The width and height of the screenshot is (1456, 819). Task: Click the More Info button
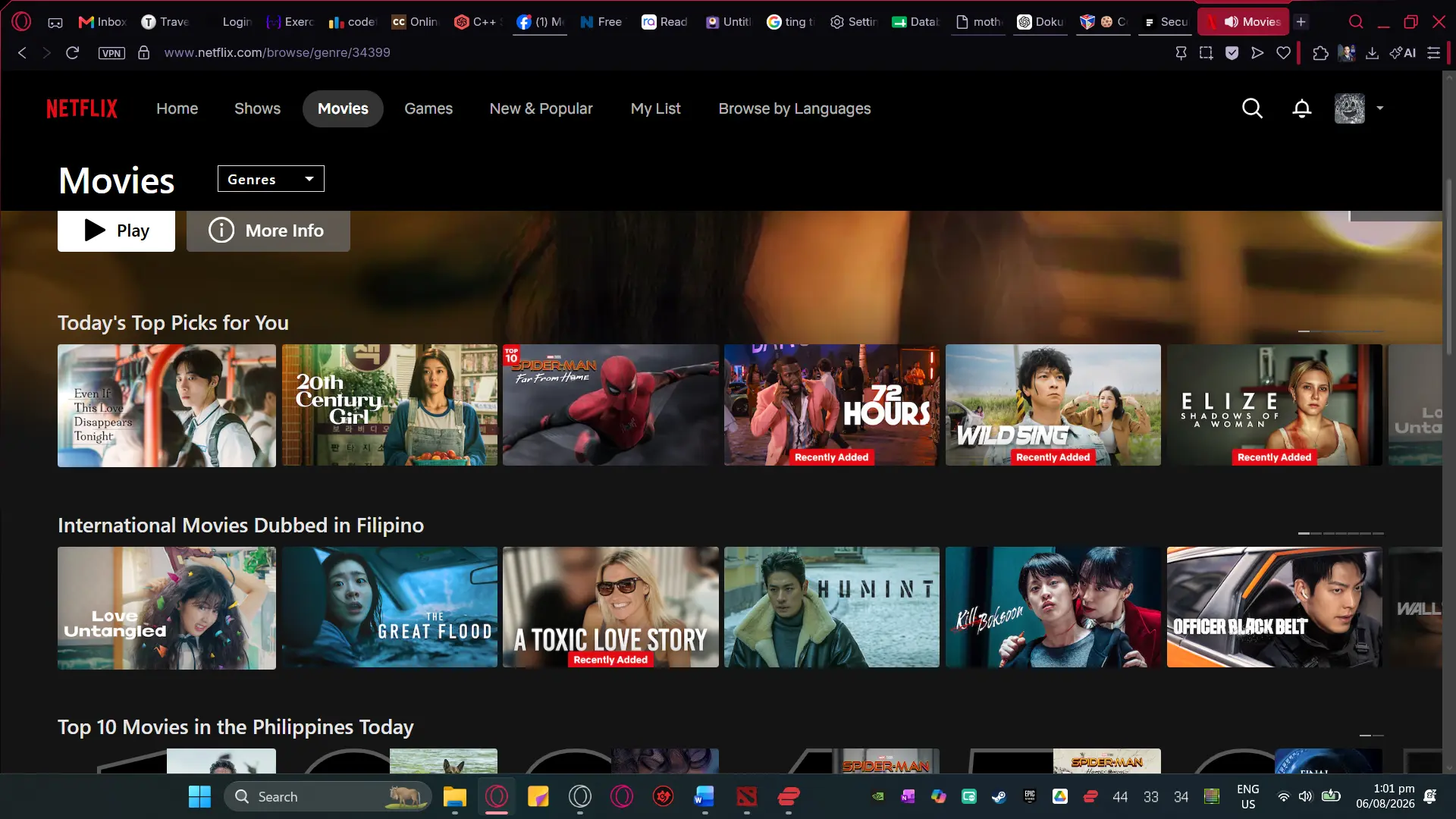(268, 231)
